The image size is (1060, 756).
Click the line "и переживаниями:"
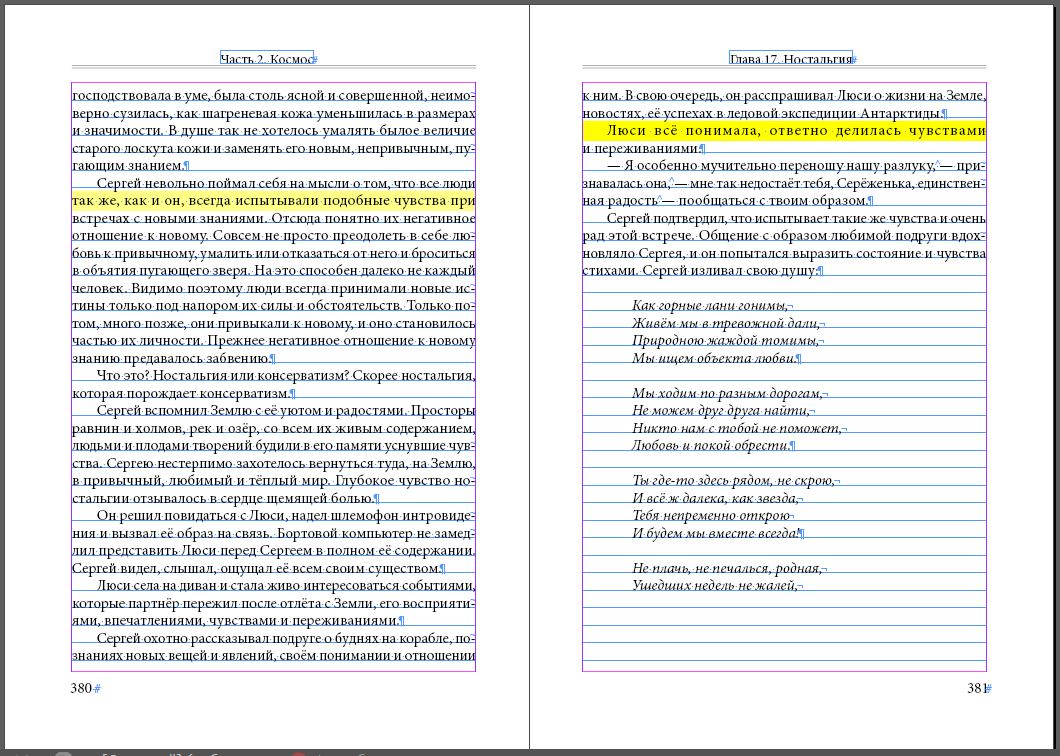tap(641, 148)
